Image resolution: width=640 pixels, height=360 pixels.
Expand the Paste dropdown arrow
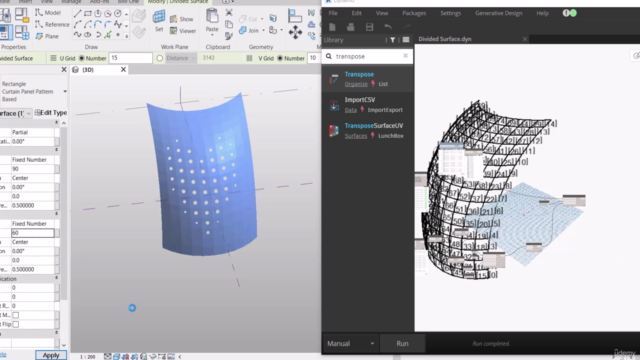coord(212,35)
